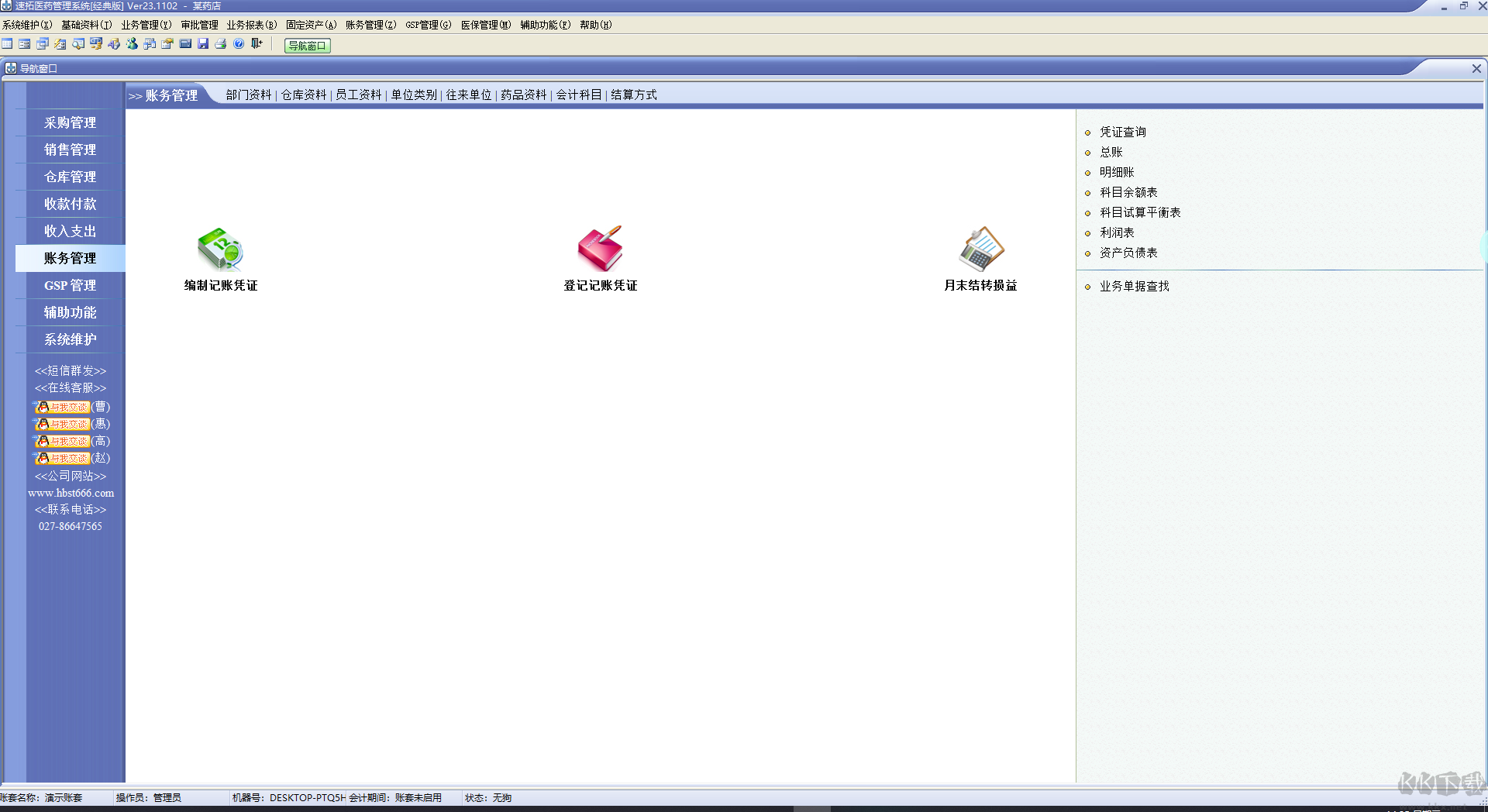This screenshot has width=1488, height=812.
Task: Click the calculator toolbar icon
Action: (185, 44)
